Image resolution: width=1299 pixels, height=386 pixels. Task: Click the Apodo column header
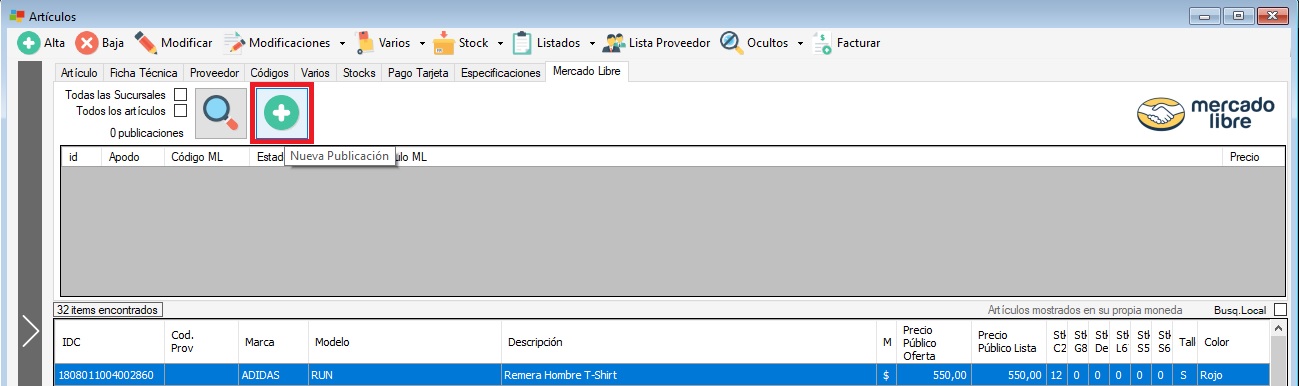[133, 157]
